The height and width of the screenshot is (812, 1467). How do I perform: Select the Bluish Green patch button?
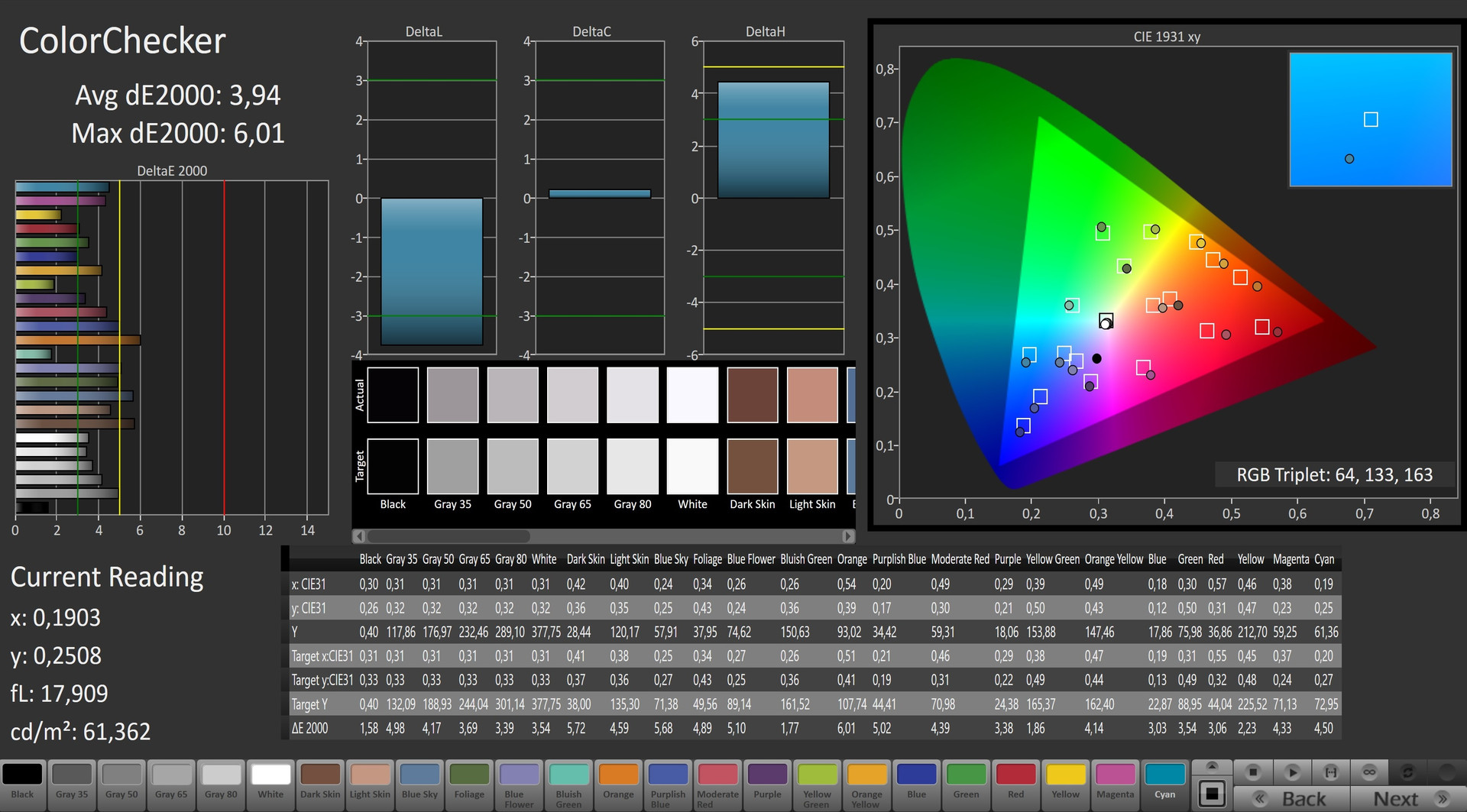tap(568, 784)
